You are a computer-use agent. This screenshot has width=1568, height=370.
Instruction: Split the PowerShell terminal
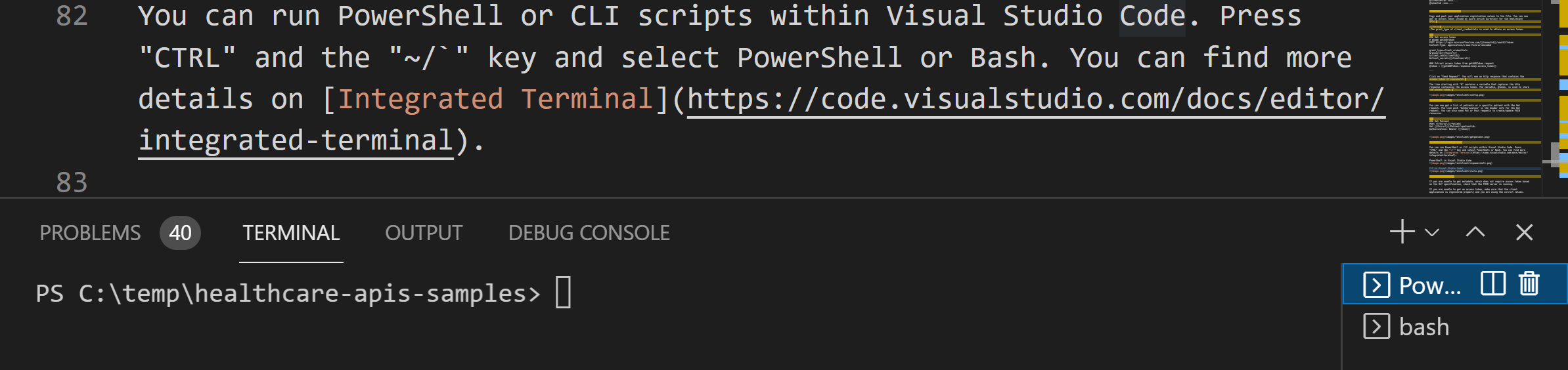coord(1492,284)
